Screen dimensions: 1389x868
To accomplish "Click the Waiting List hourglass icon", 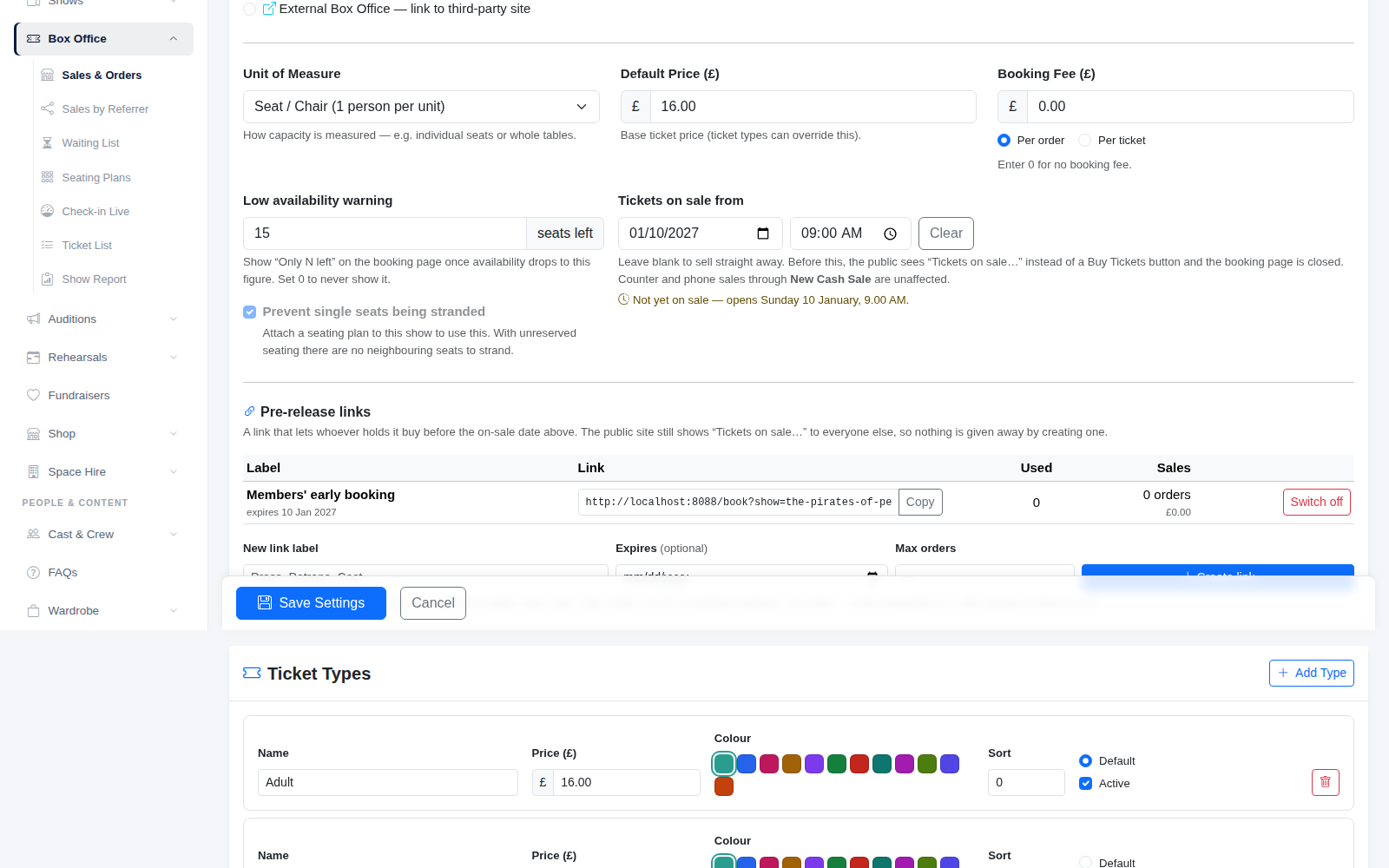I will [48, 143].
